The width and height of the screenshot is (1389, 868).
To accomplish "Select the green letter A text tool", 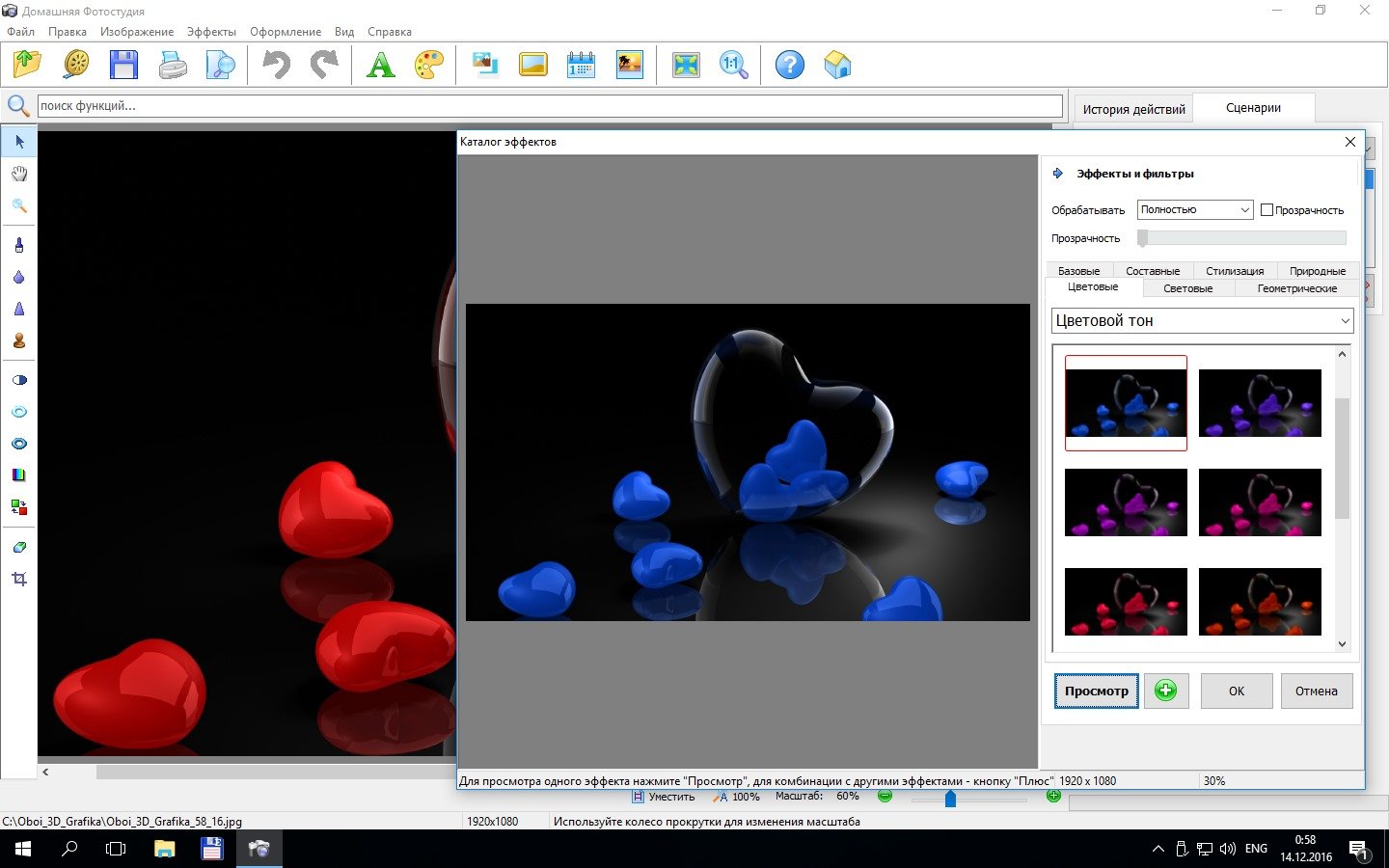I will [x=380, y=66].
